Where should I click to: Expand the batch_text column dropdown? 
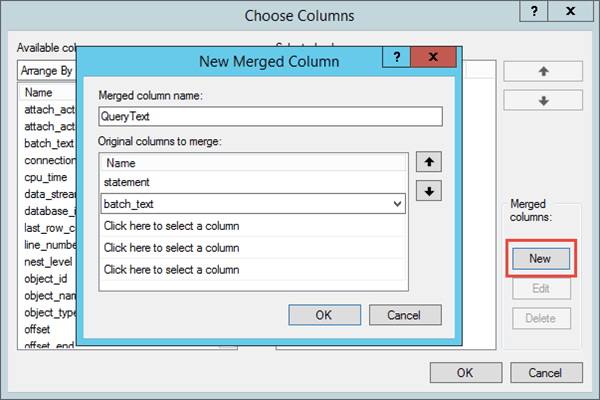point(398,203)
